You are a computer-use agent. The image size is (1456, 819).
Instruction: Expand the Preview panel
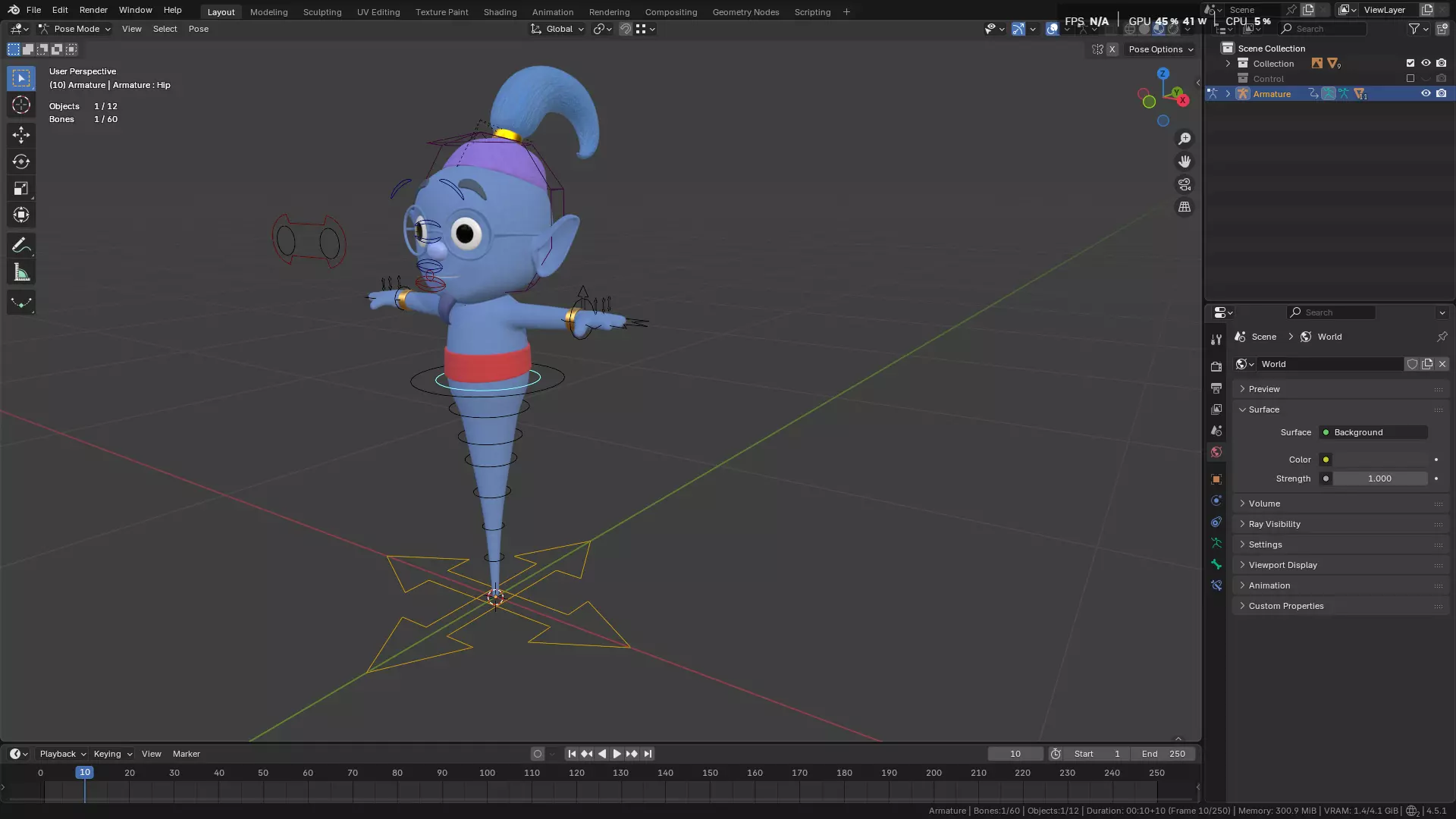1341,389
